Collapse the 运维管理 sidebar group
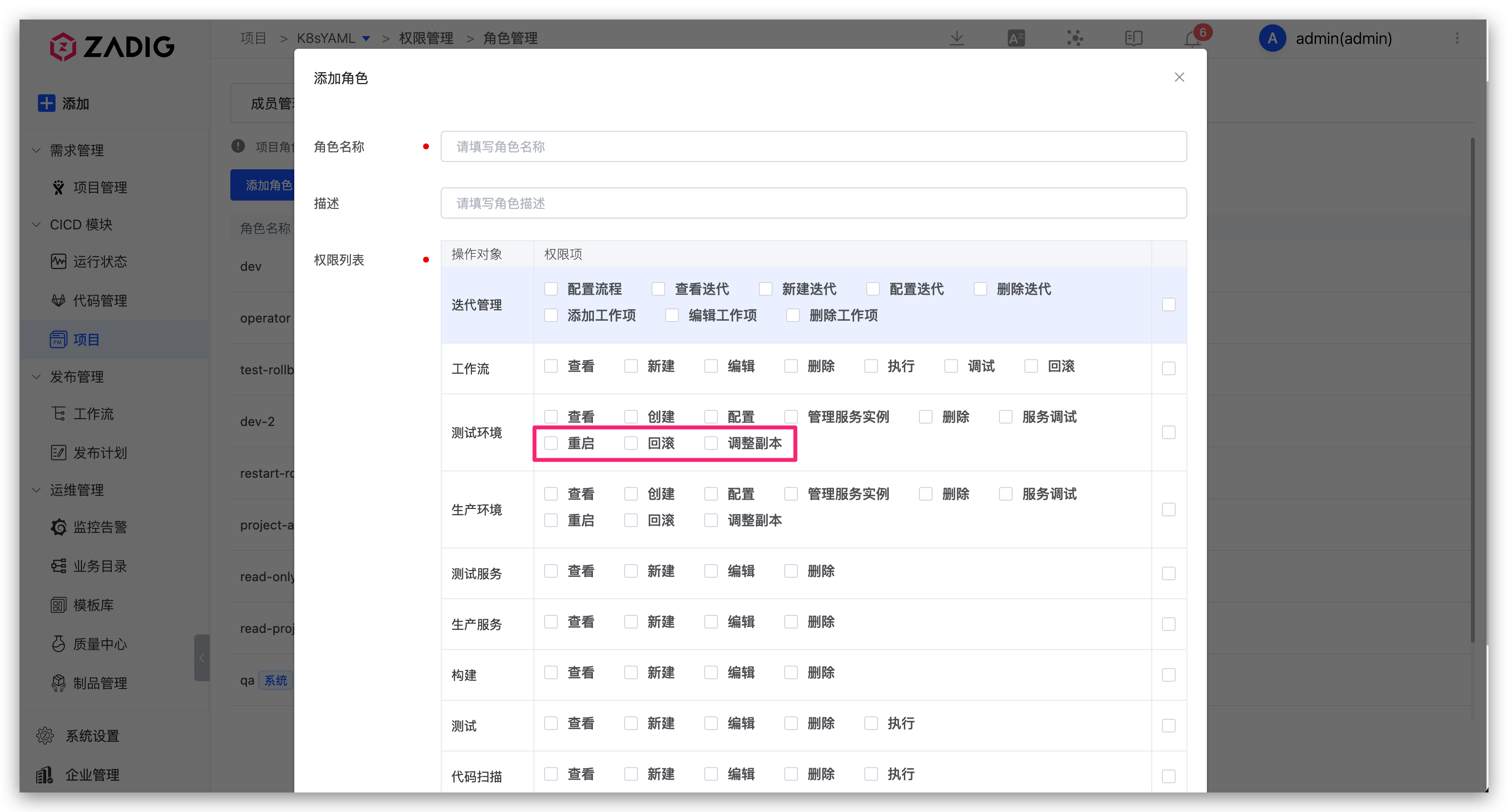Screen dimensions: 1508x812 36,490
